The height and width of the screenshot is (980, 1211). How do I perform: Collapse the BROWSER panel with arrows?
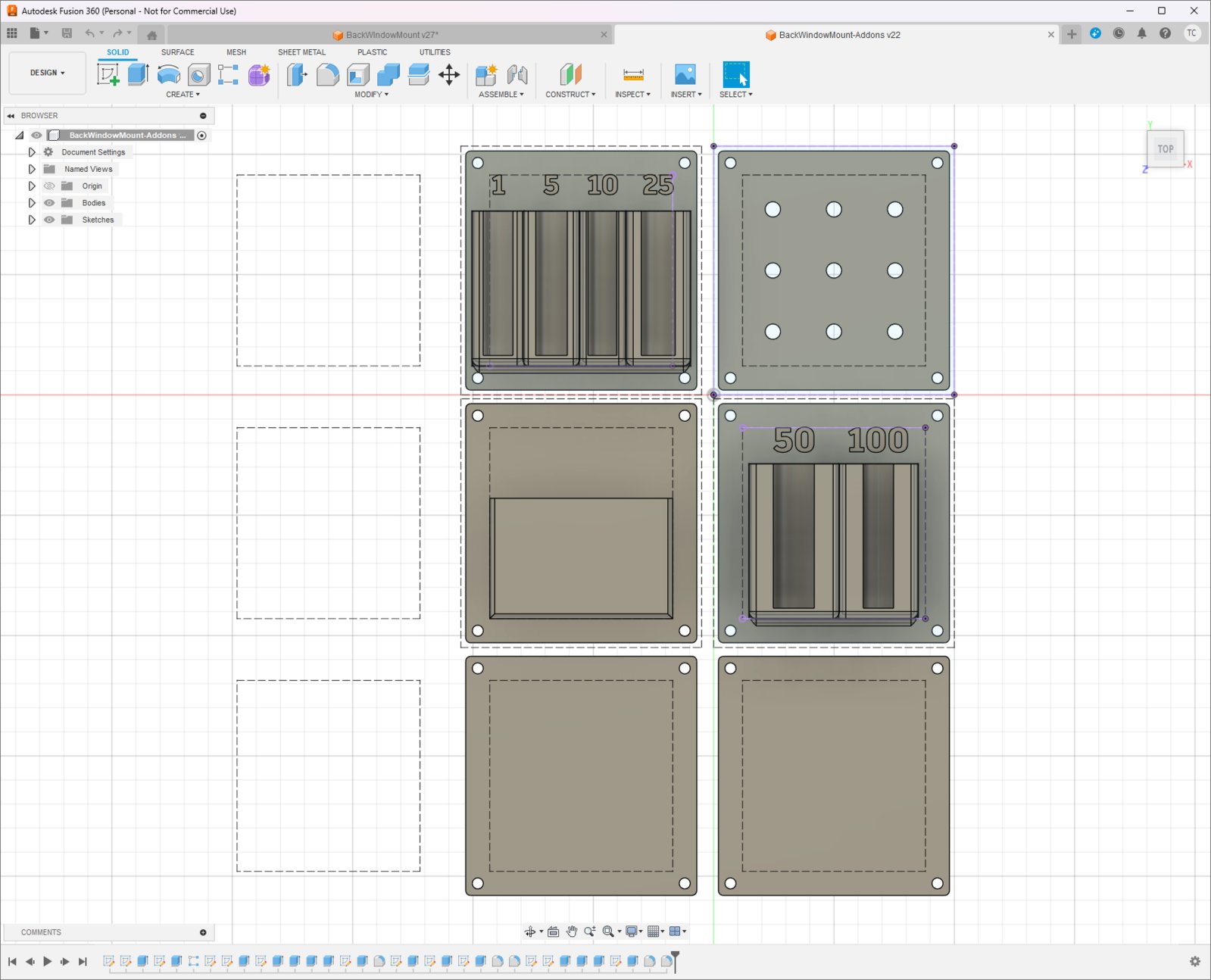11,116
